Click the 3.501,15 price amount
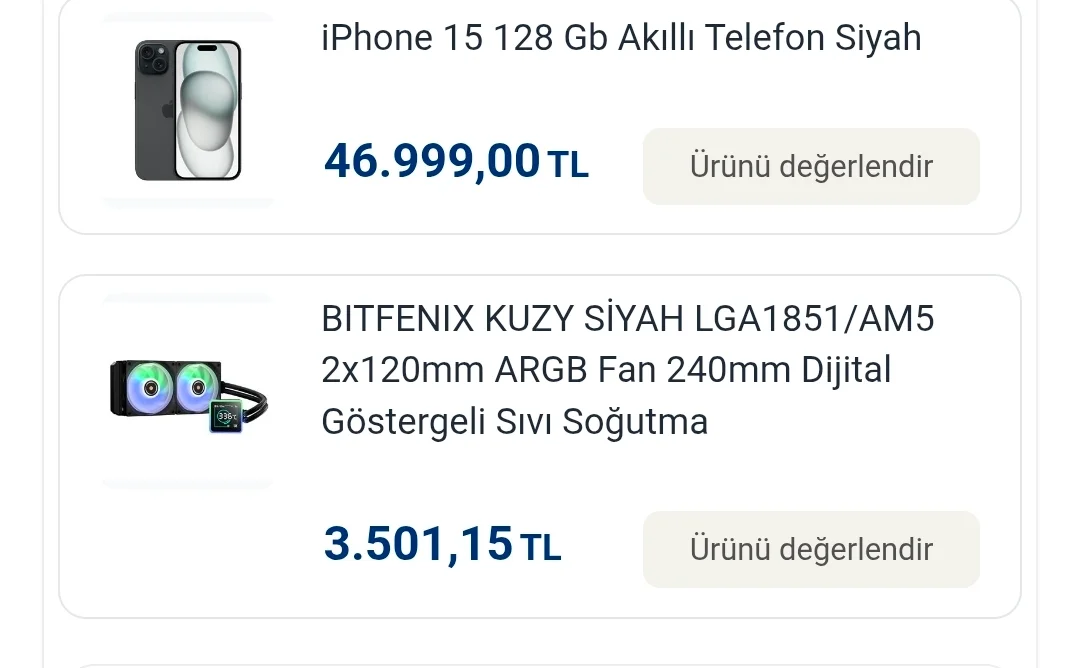Screen dimensions: 1080x668 tap(418, 544)
